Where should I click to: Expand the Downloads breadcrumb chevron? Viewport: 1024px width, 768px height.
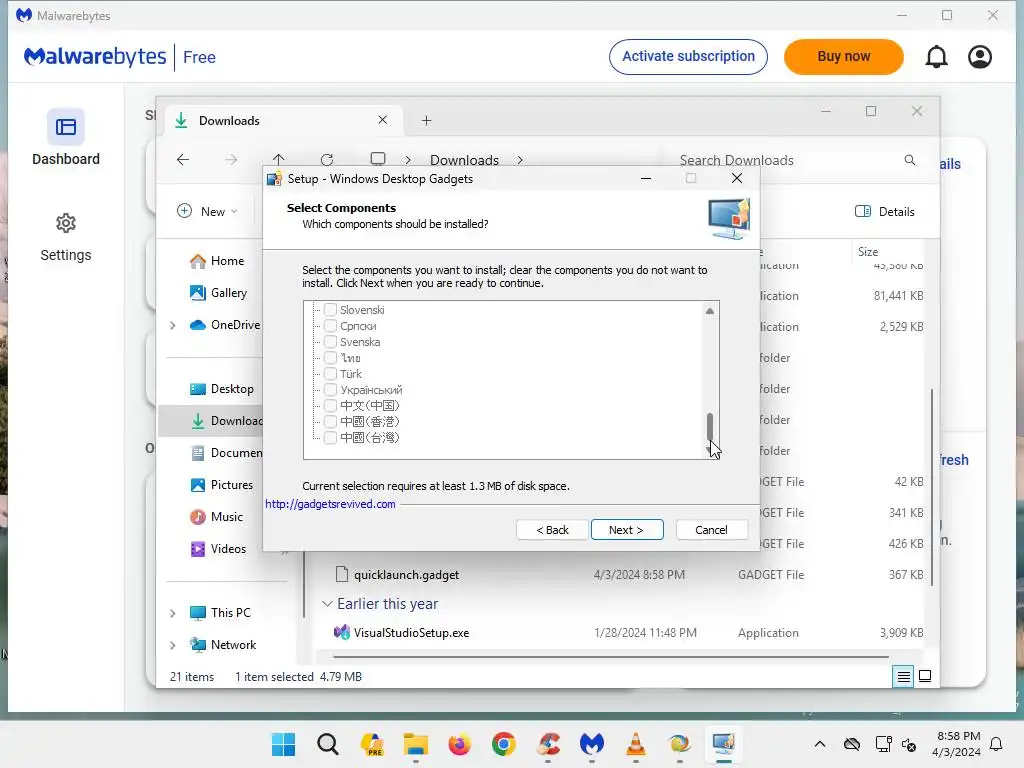coord(520,160)
